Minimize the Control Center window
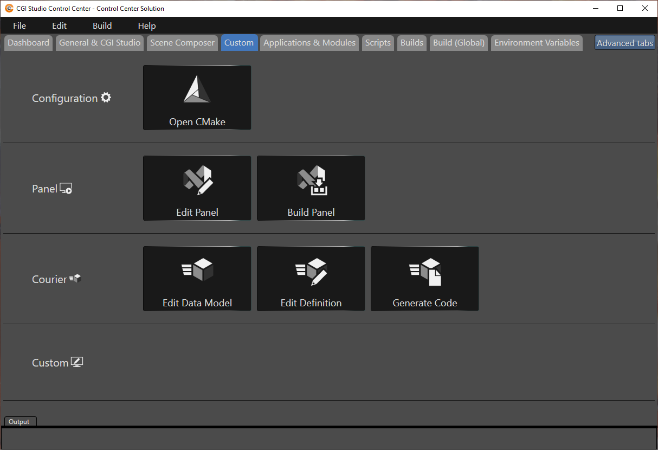This screenshot has height=450, width=658. pyautogui.click(x=595, y=8)
